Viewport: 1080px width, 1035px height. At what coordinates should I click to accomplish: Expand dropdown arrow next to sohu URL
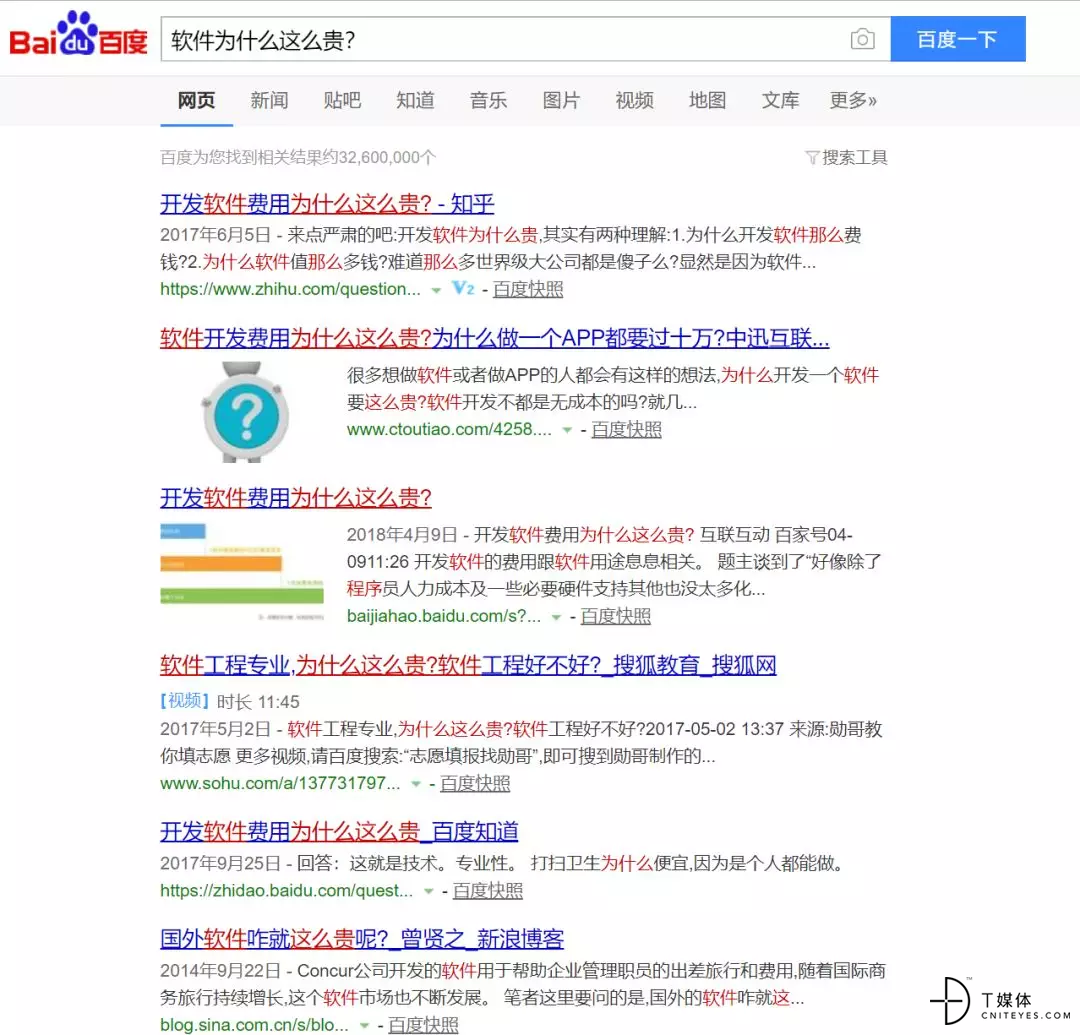415,784
